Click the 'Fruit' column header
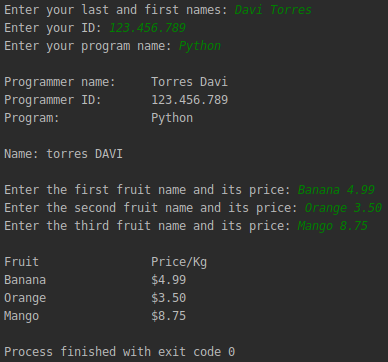The image size is (388, 362). point(21,262)
